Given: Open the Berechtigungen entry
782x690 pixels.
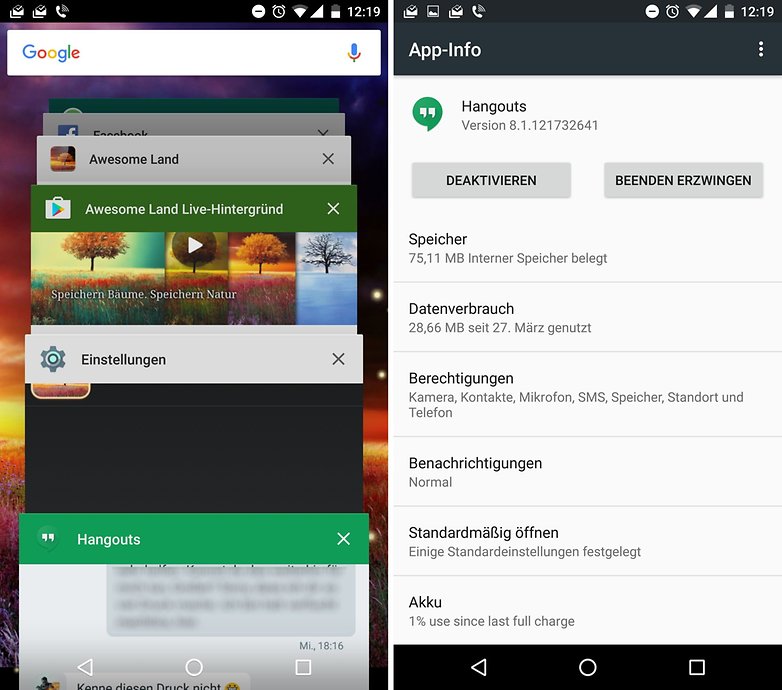Looking at the screenshot, I should tap(587, 395).
